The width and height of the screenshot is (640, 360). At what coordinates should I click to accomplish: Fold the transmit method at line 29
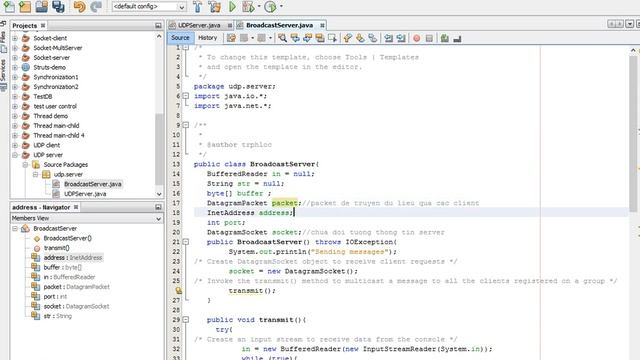tap(186, 320)
